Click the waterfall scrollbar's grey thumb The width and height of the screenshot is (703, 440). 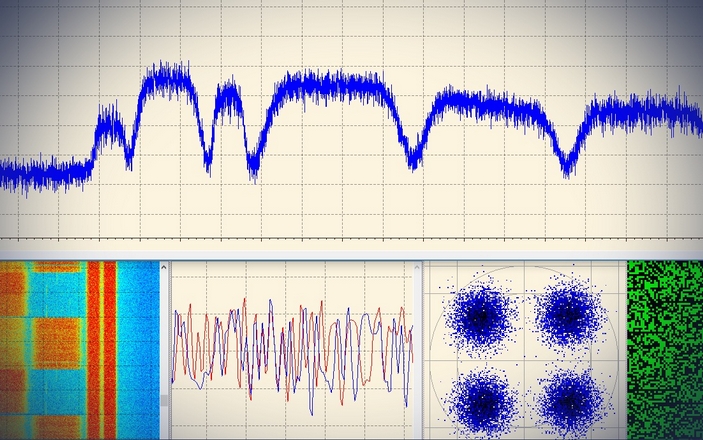pos(164,401)
